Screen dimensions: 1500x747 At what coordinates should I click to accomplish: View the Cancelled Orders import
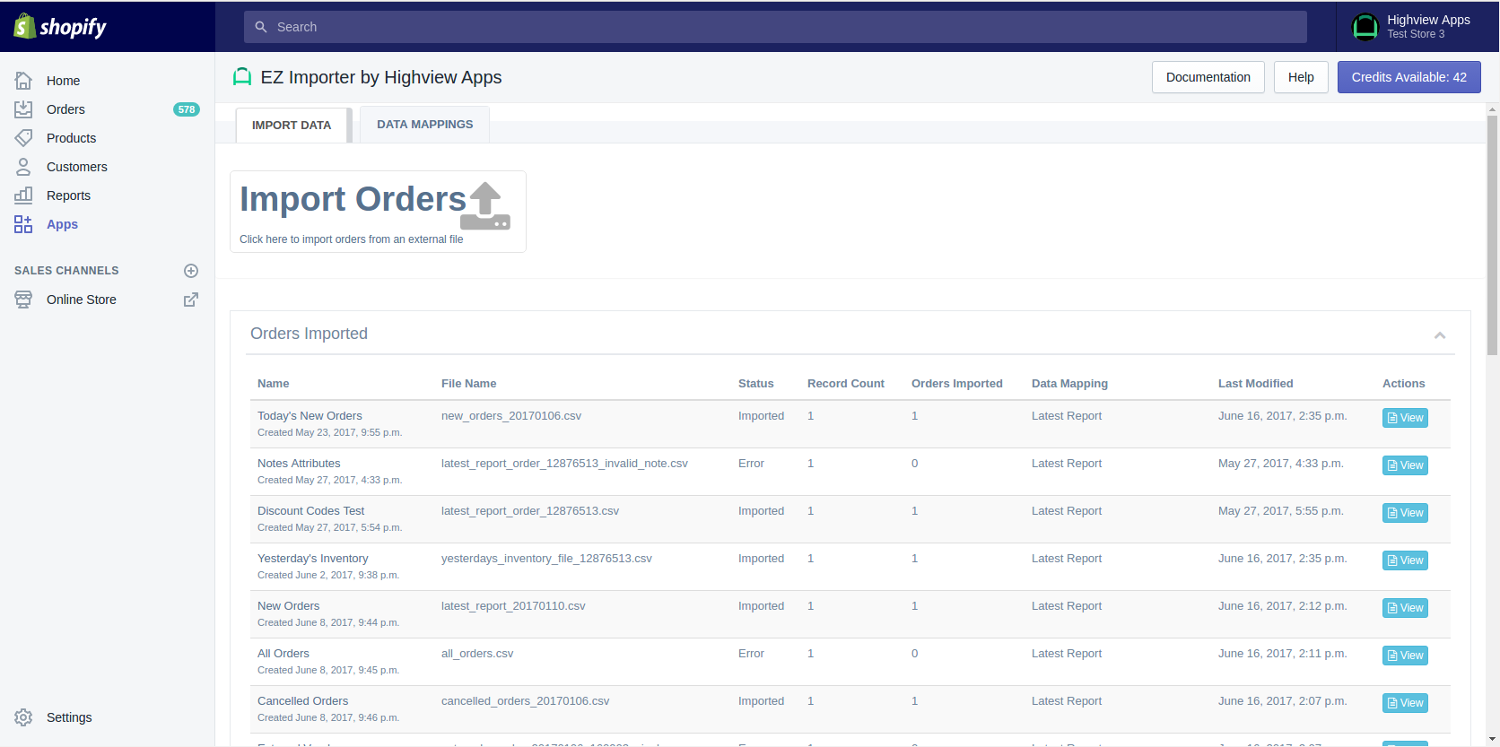click(1405, 703)
